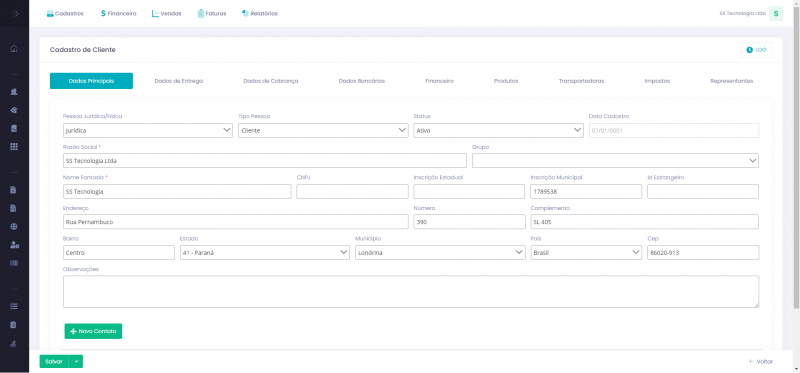Click the Endereço input field
This screenshot has width=800, height=373.
(236, 222)
